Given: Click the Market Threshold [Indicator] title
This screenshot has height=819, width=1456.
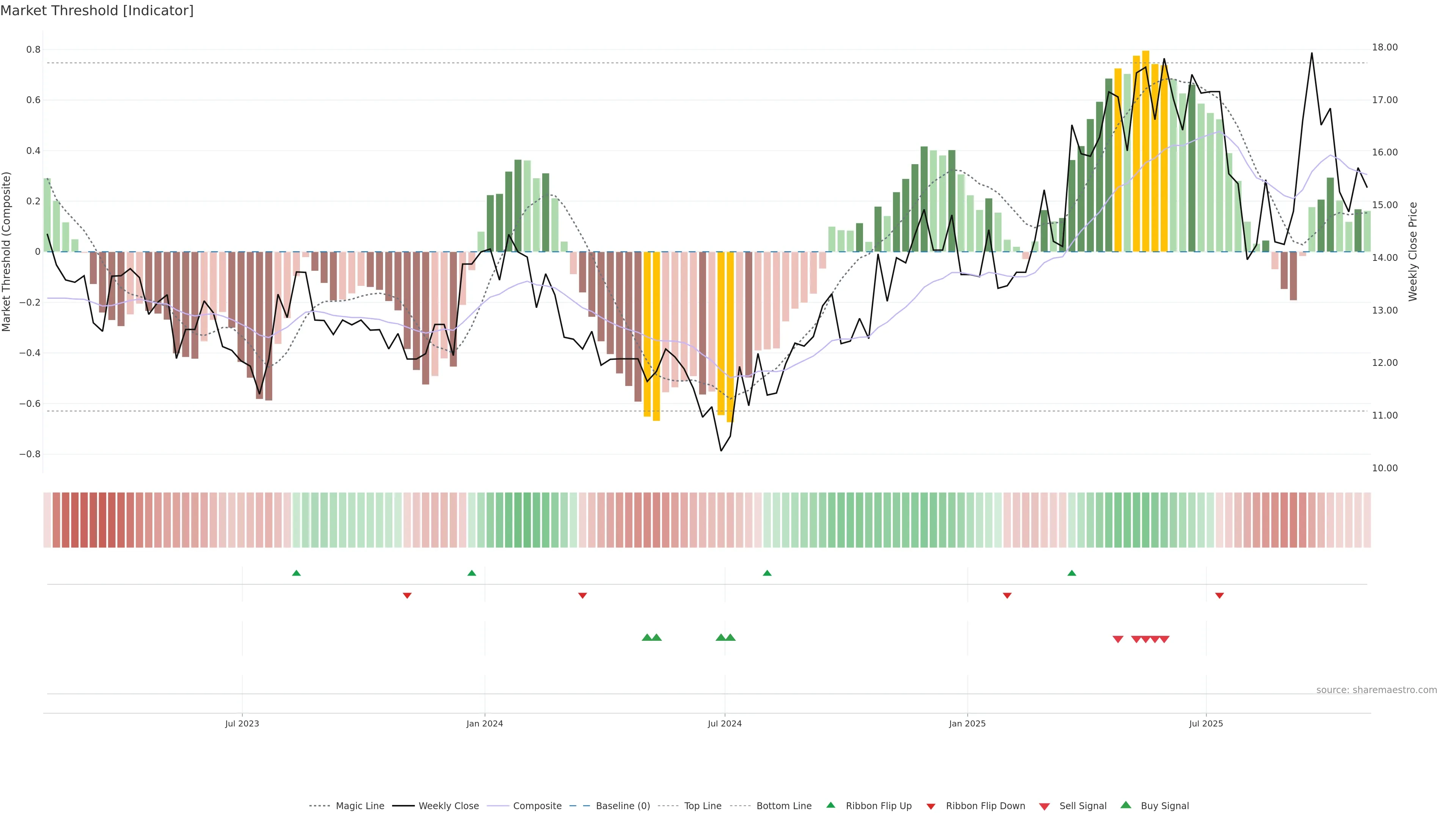Looking at the screenshot, I should 97,11.
